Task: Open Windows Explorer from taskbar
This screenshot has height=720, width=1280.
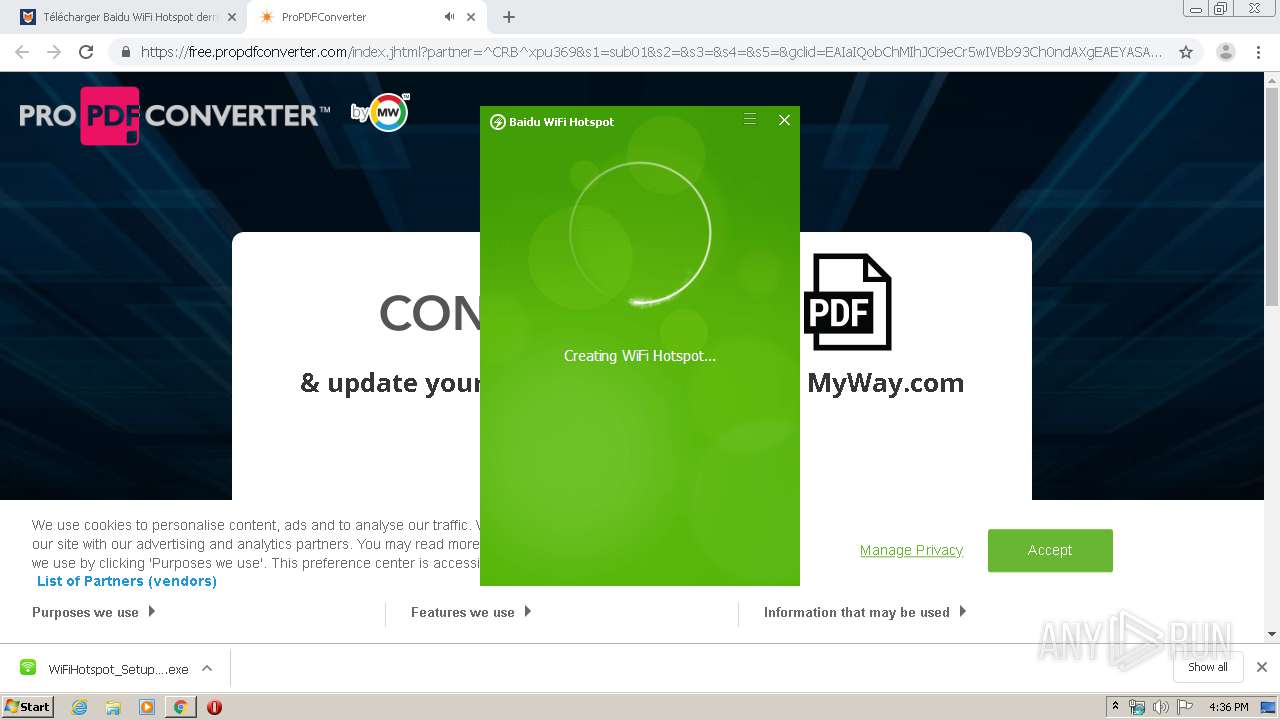Action: 113,707
